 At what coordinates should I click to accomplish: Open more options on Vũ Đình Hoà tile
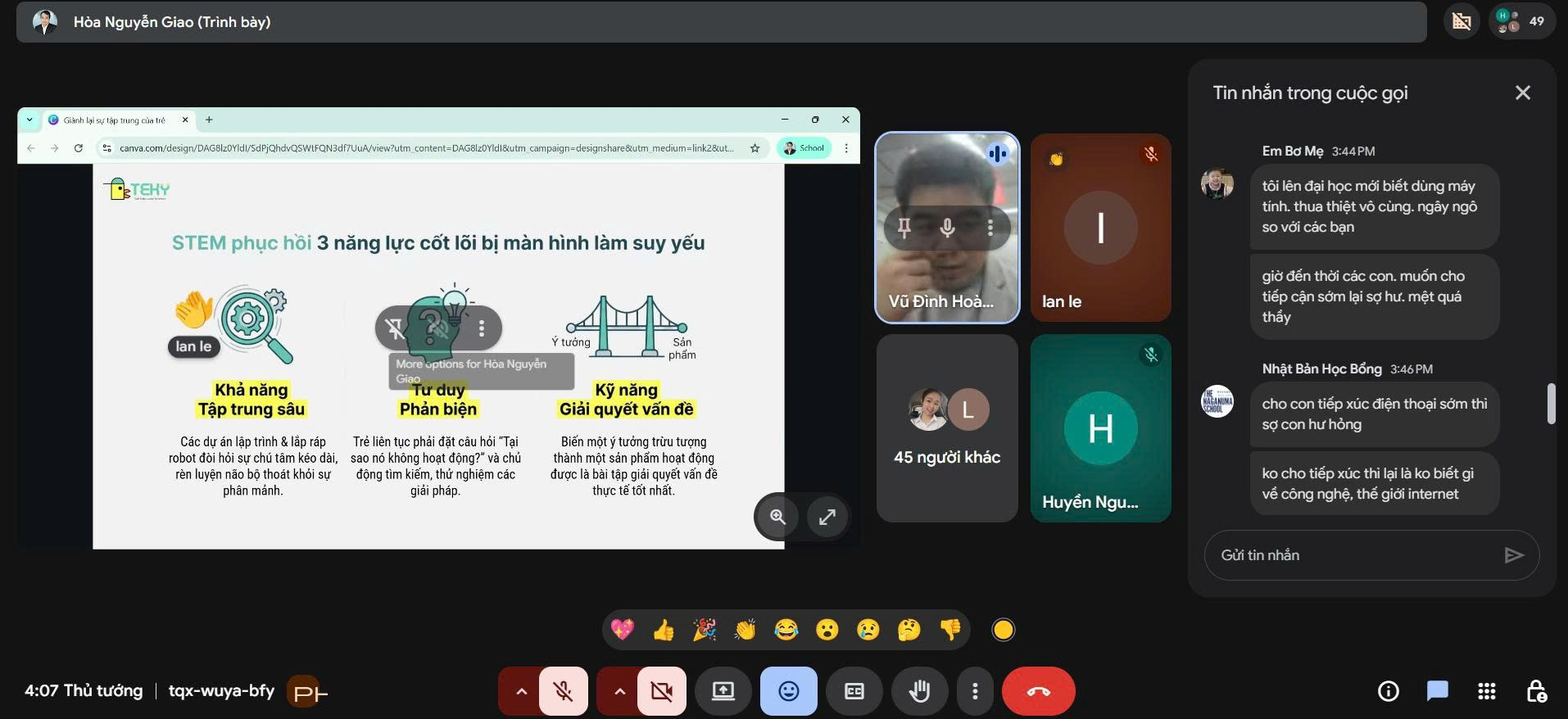pyautogui.click(x=990, y=228)
